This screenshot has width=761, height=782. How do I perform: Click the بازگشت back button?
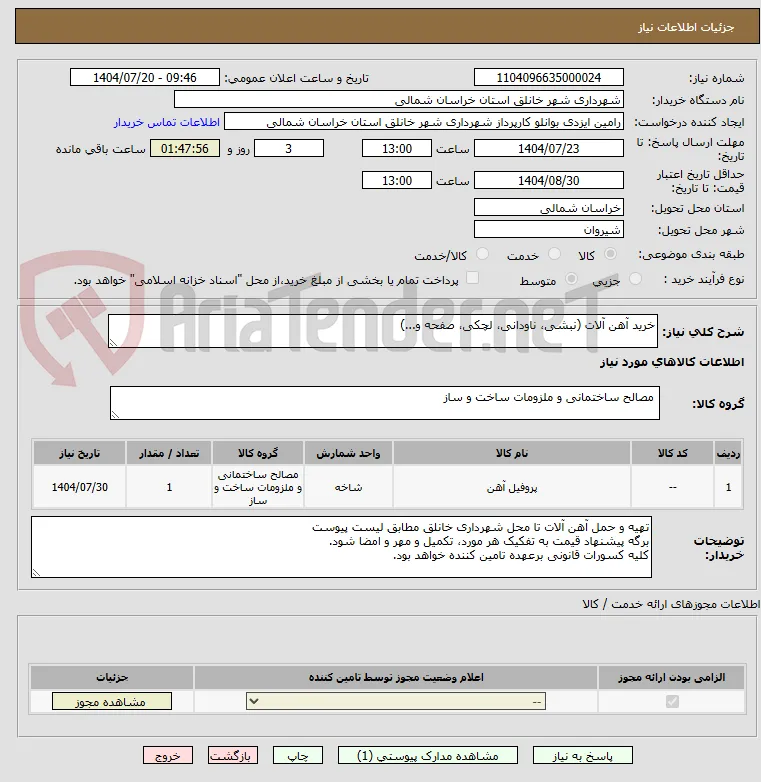pyautogui.click(x=232, y=756)
